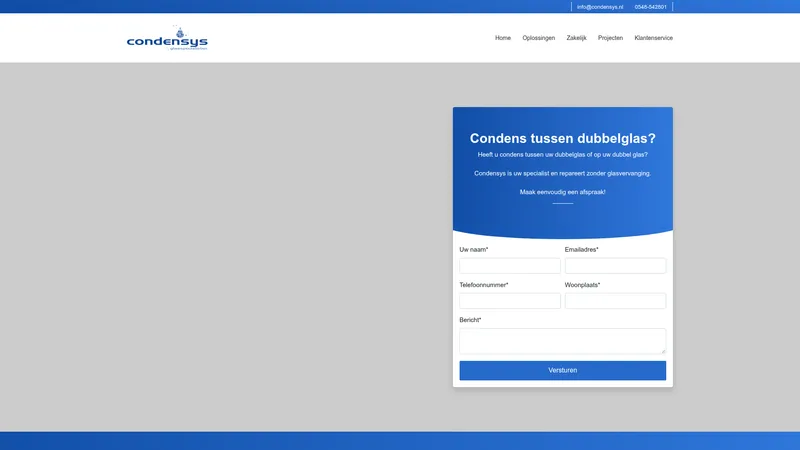Focus the Uw naam input field
Screen dimensions: 800x450
510,265
